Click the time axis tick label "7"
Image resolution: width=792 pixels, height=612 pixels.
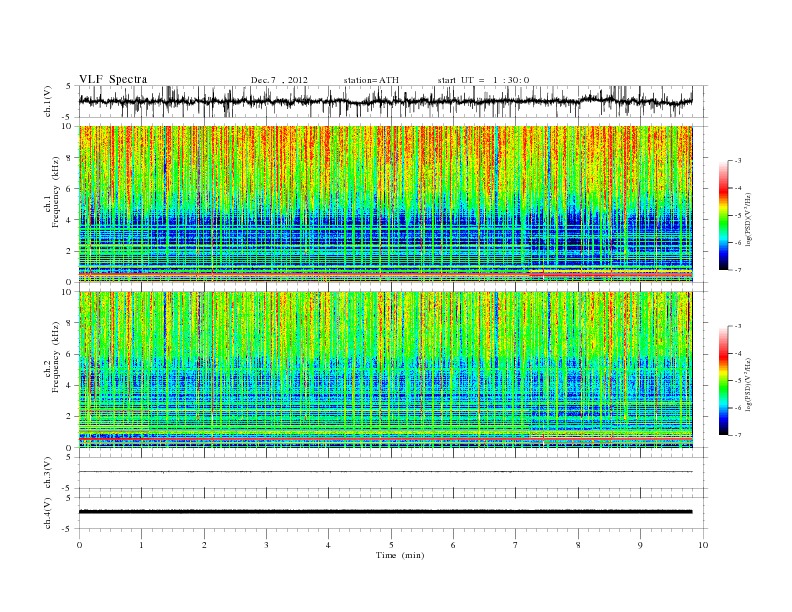coord(516,545)
